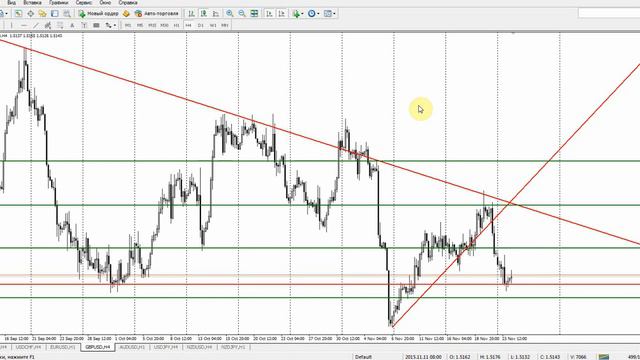640x360 pixels.
Task: Open the arrows objects dropdown
Action: (111, 25)
